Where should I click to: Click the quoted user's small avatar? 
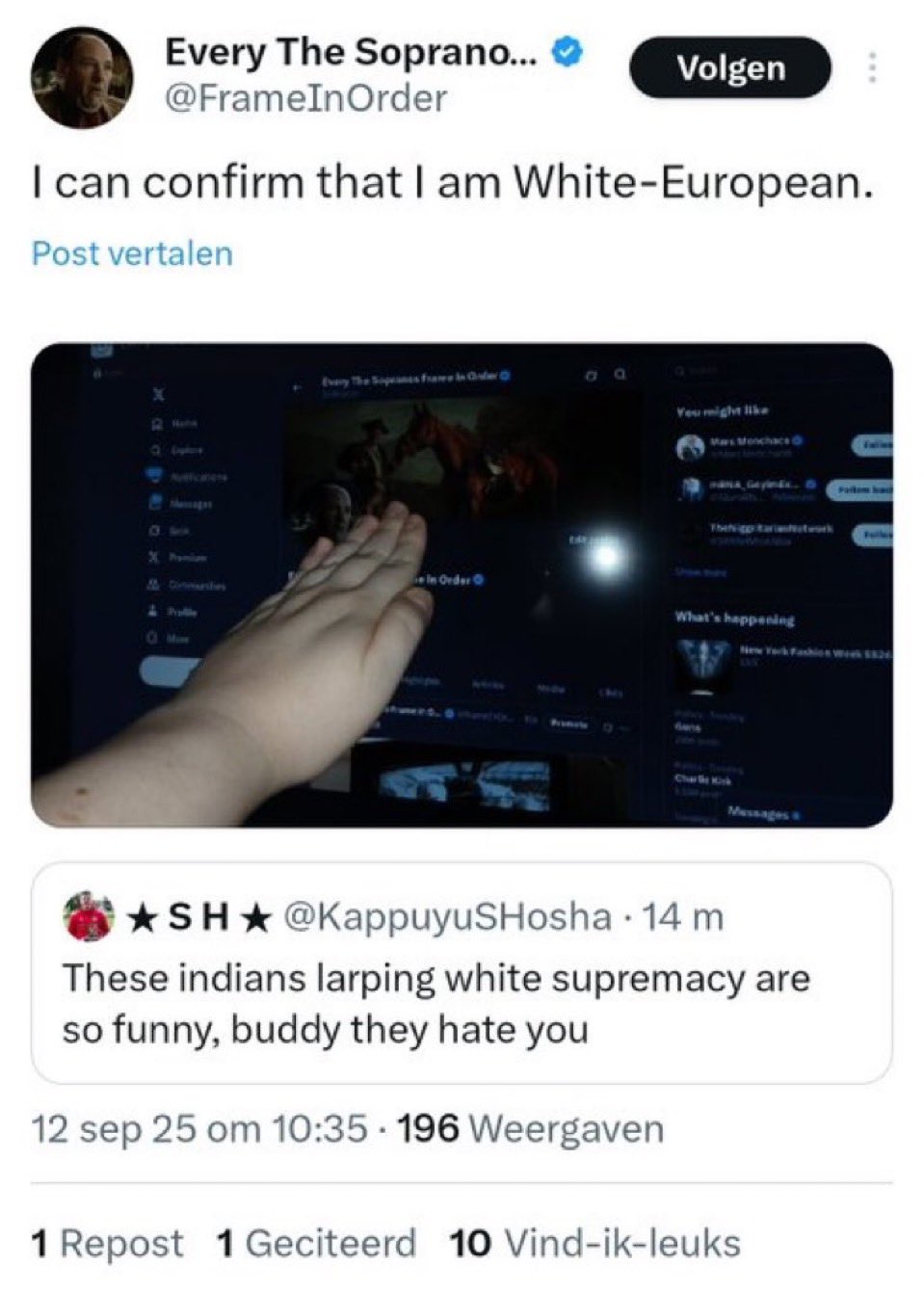[88, 916]
